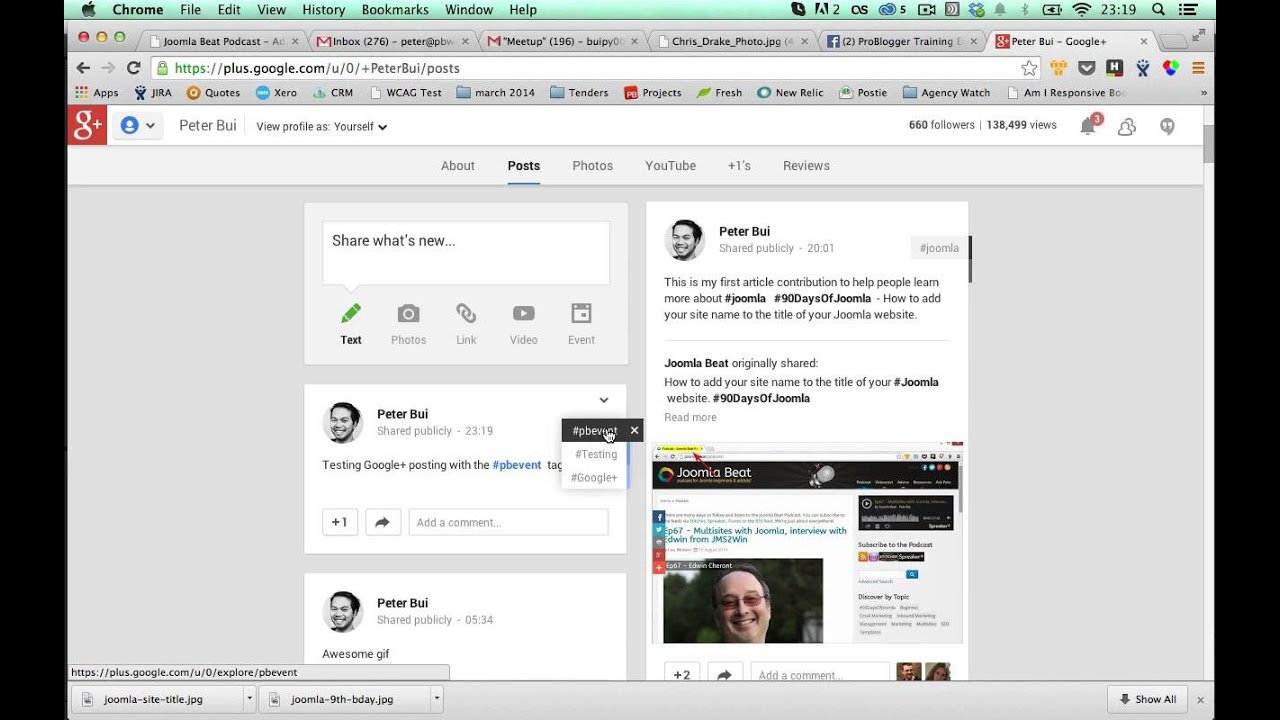Click the Wi-Fi status icon

tap(1082, 10)
